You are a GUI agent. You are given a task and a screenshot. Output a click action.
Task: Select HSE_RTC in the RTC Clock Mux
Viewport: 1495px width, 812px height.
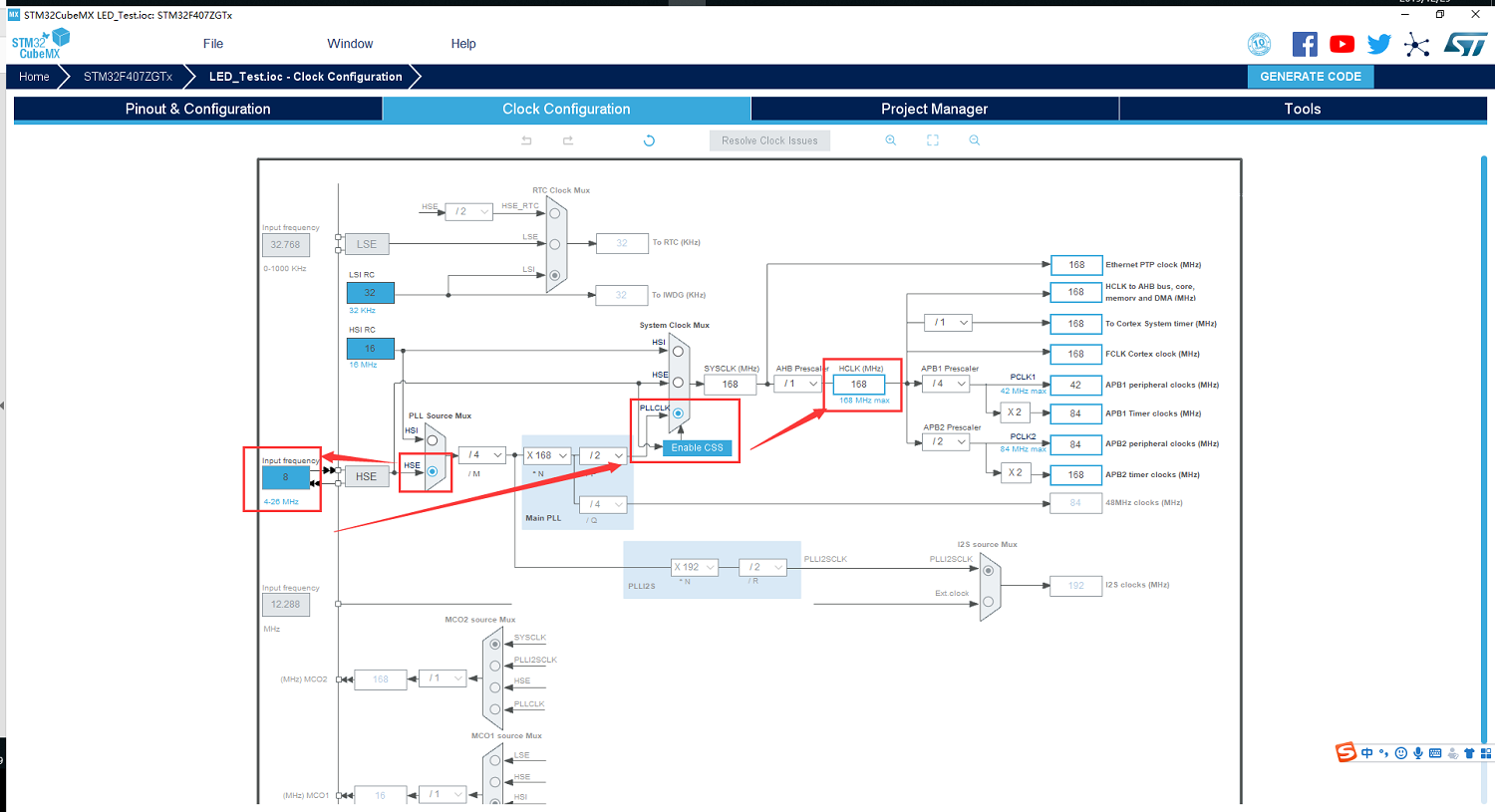(x=555, y=212)
